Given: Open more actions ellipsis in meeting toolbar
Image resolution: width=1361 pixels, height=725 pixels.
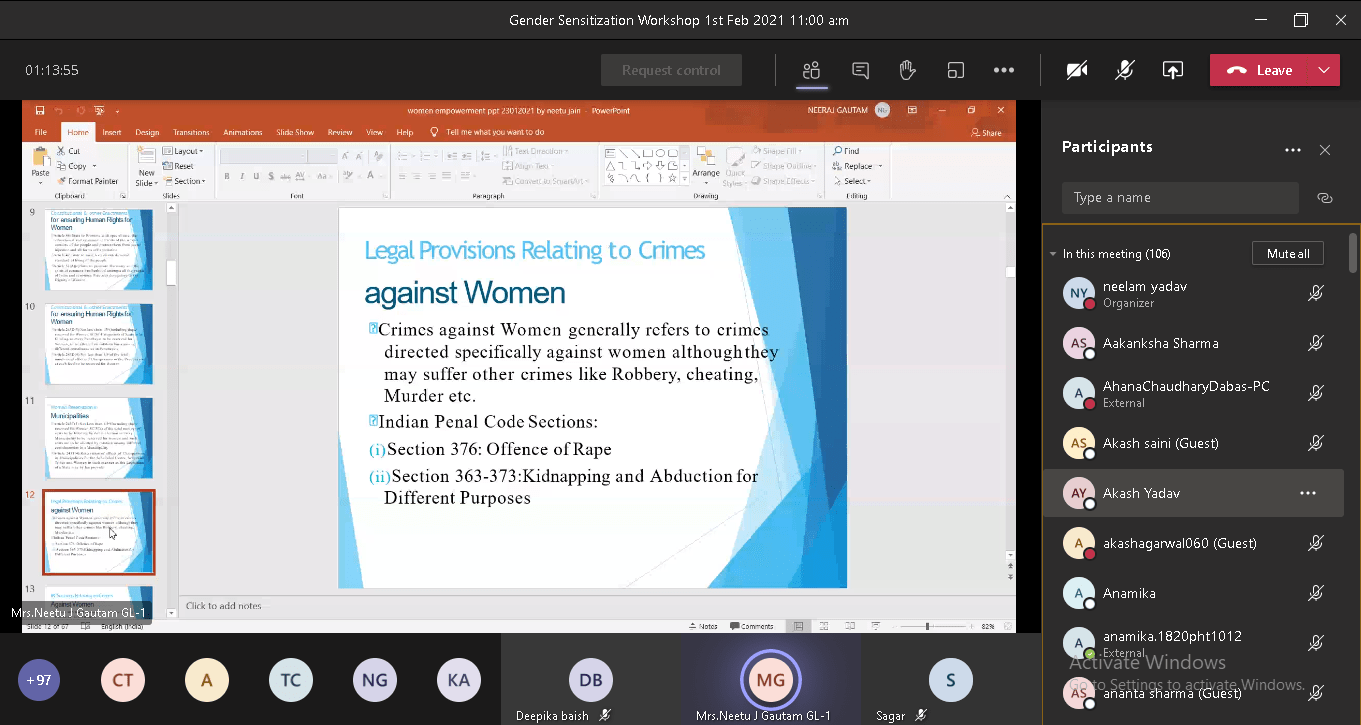Looking at the screenshot, I should [x=1004, y=70].
